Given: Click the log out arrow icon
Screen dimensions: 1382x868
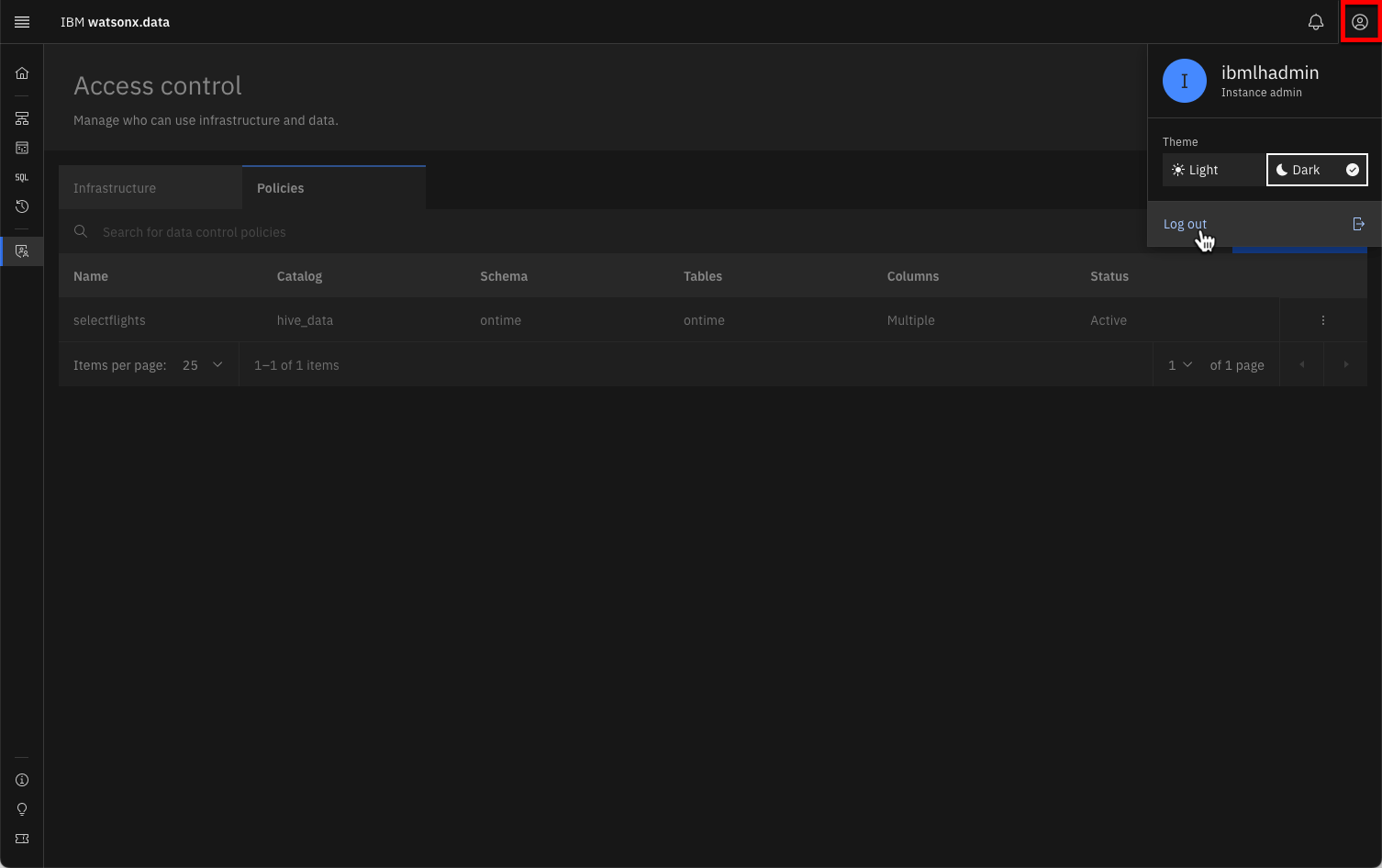Looking at the screenshot, I should pos(1359,224).
